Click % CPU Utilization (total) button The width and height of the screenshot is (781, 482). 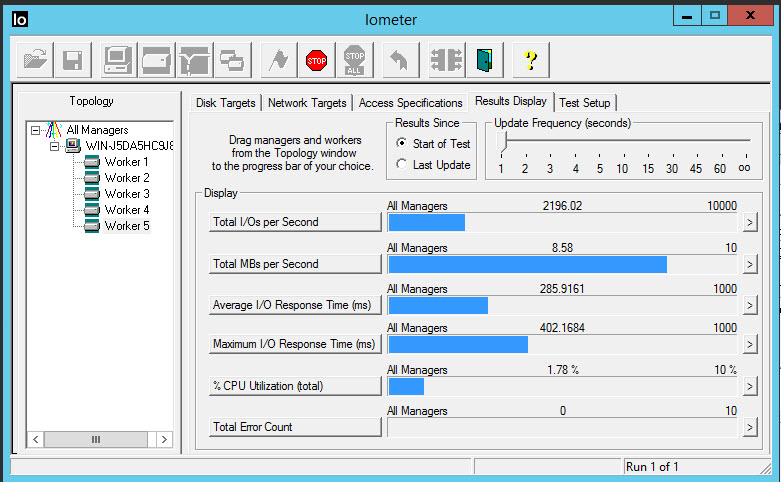coord(295,386)
